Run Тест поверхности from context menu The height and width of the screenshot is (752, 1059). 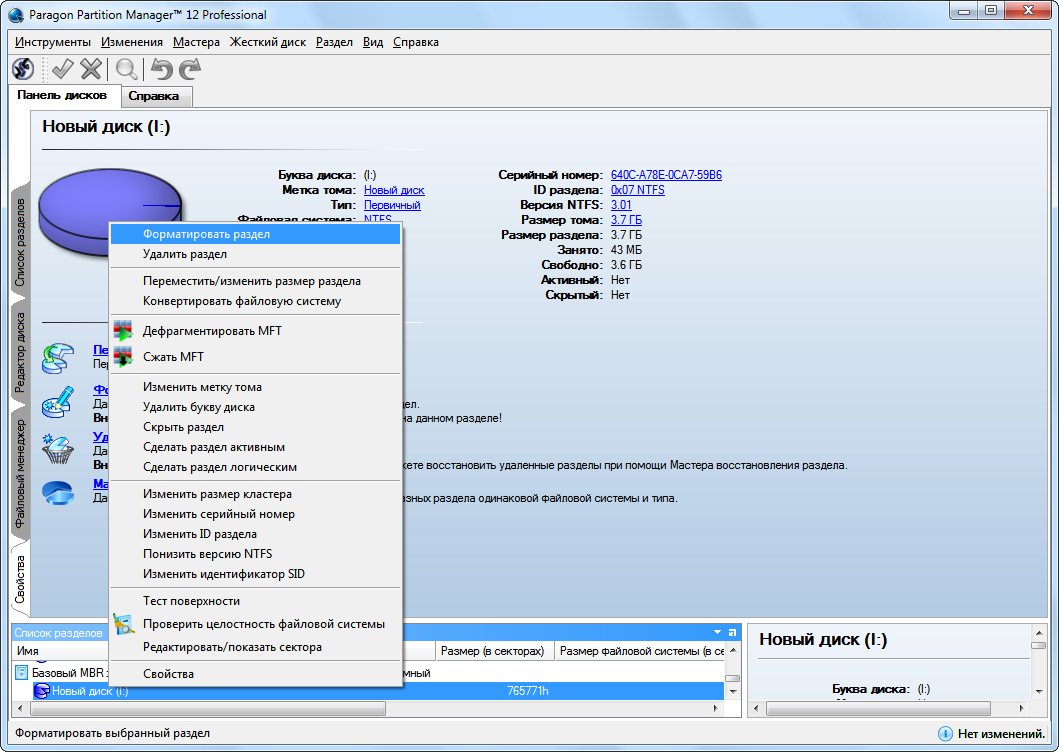pos(255,601)
